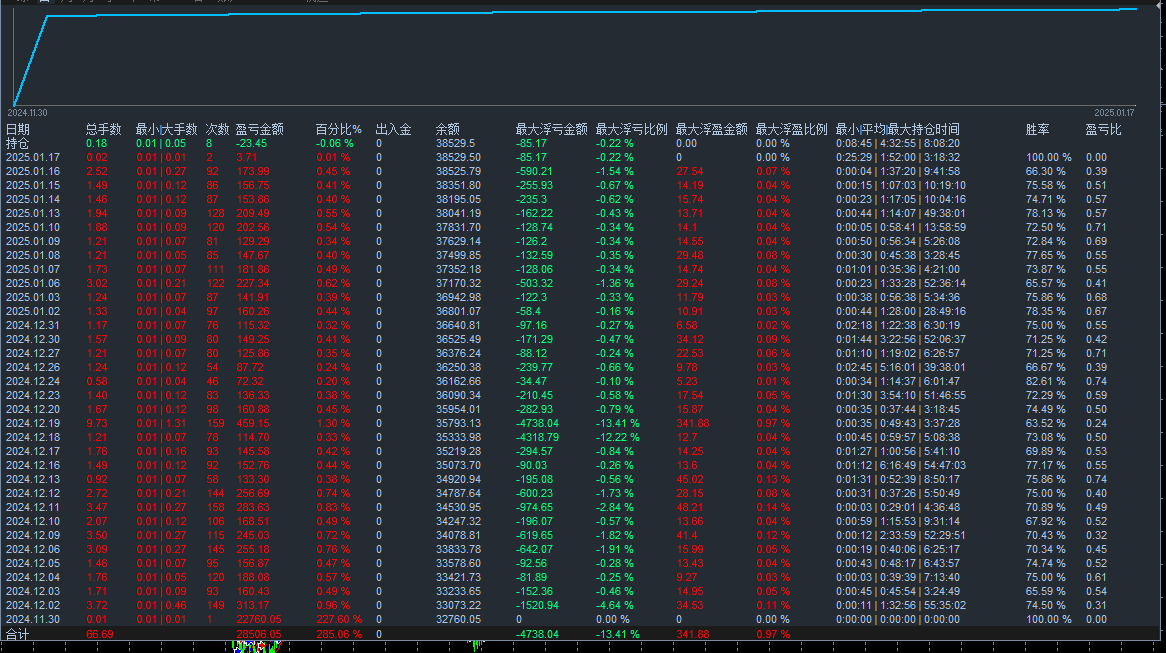Click the 63.52 % win rate cell
The image size is (1166, 653).
[x=1046, y=424]
